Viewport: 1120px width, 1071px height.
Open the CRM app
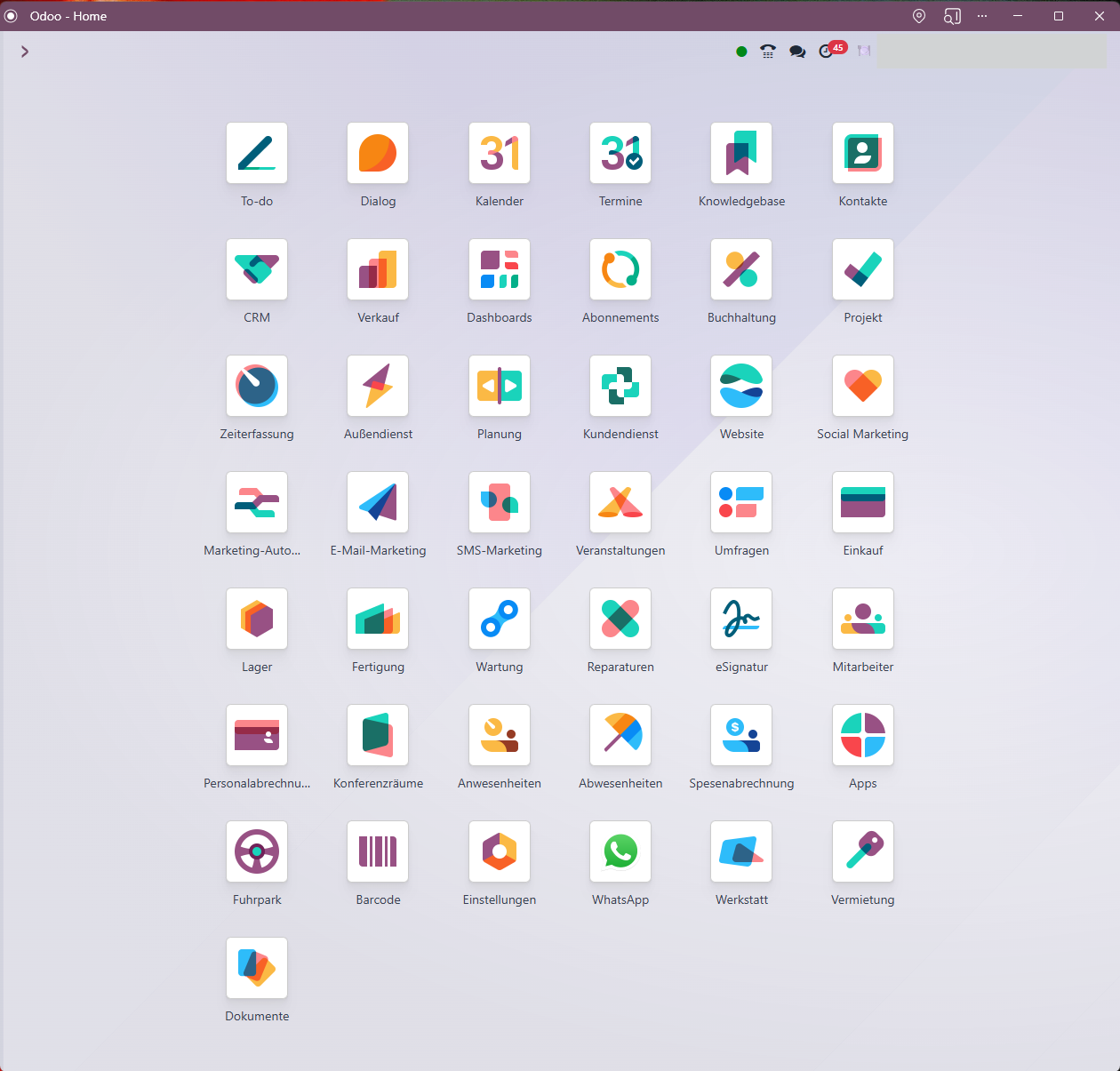[257, 270]
